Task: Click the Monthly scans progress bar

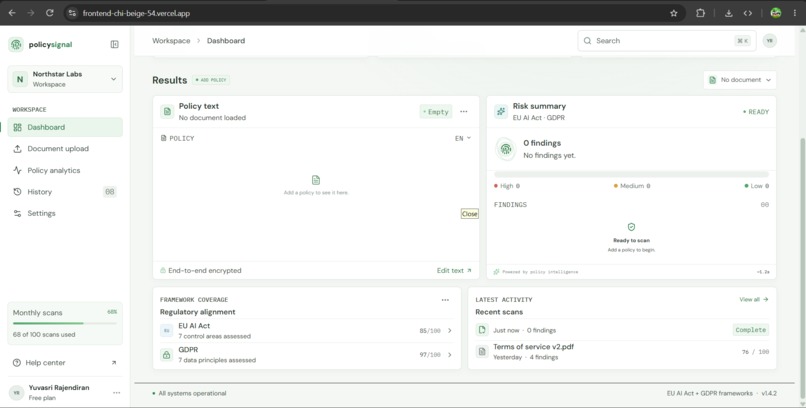Action: pyautogui.click(x=65, y=323)
